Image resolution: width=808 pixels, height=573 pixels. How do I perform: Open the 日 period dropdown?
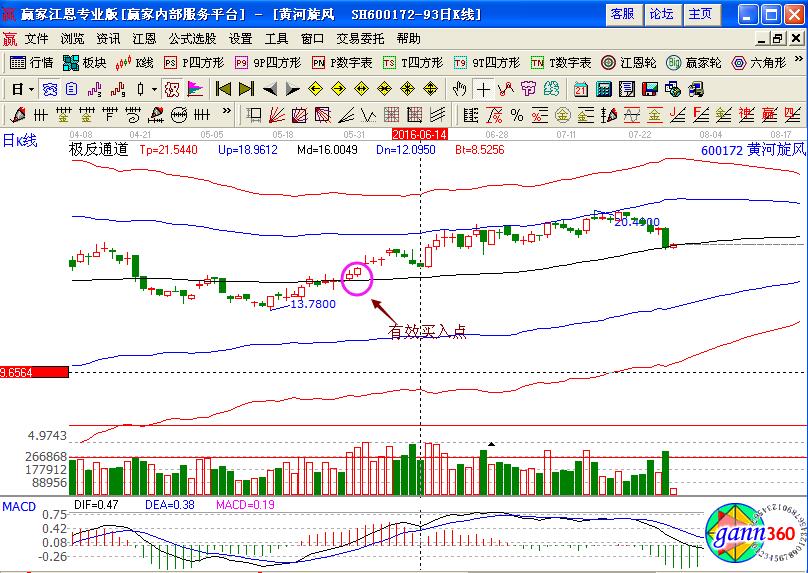click(22, 88)
